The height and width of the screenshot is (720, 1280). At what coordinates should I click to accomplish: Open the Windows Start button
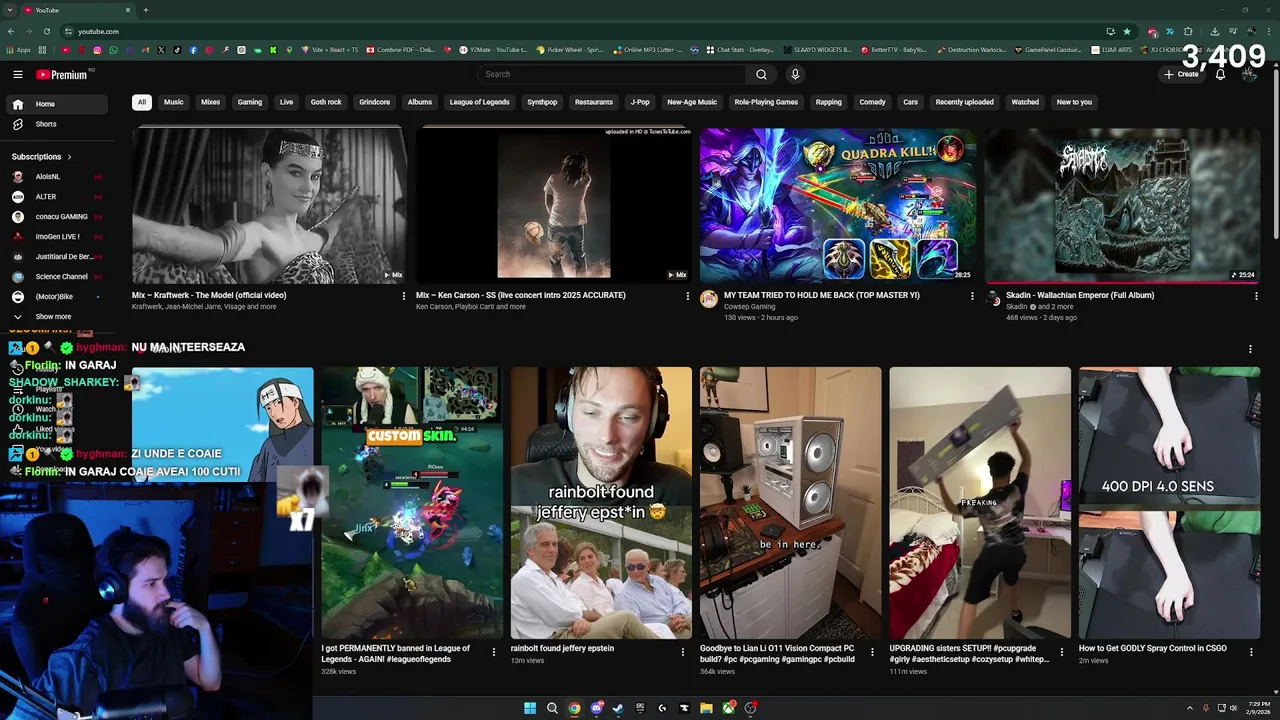pyautogui.click(x=530, y=708)
